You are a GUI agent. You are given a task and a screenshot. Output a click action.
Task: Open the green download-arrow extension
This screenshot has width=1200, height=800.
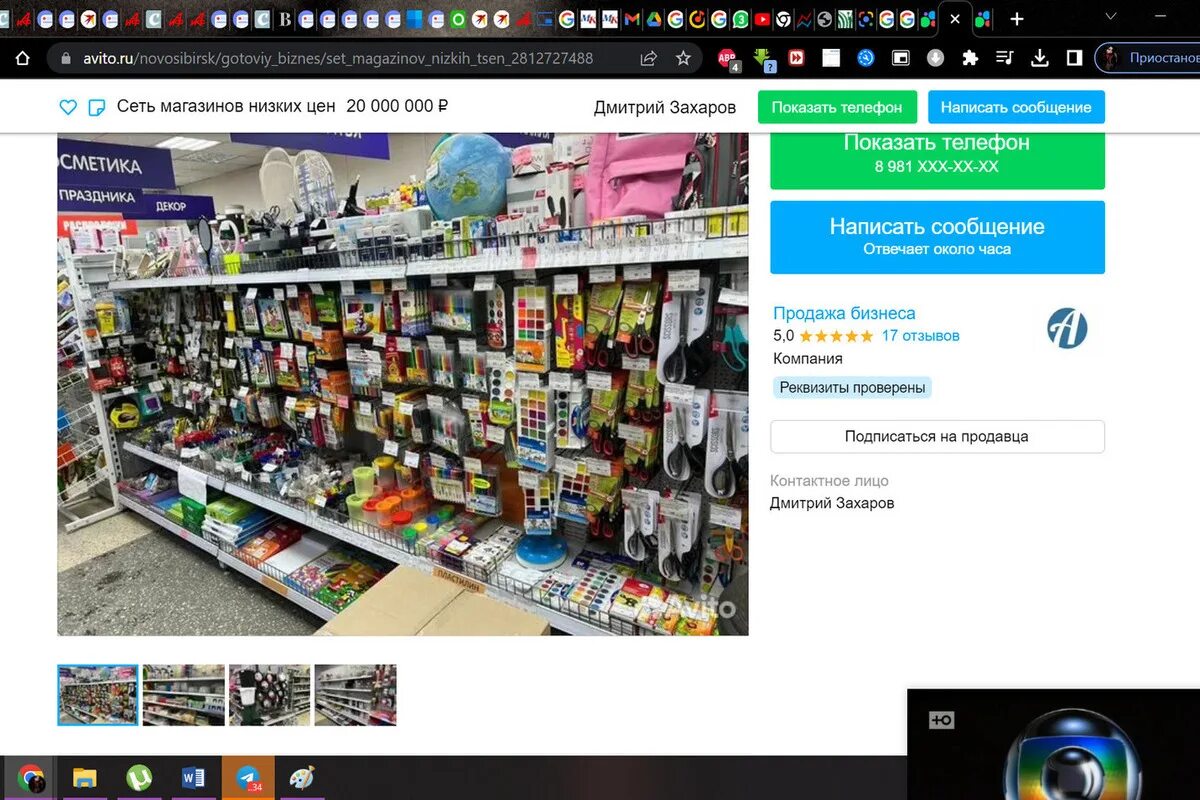click(x=762, y=59)
